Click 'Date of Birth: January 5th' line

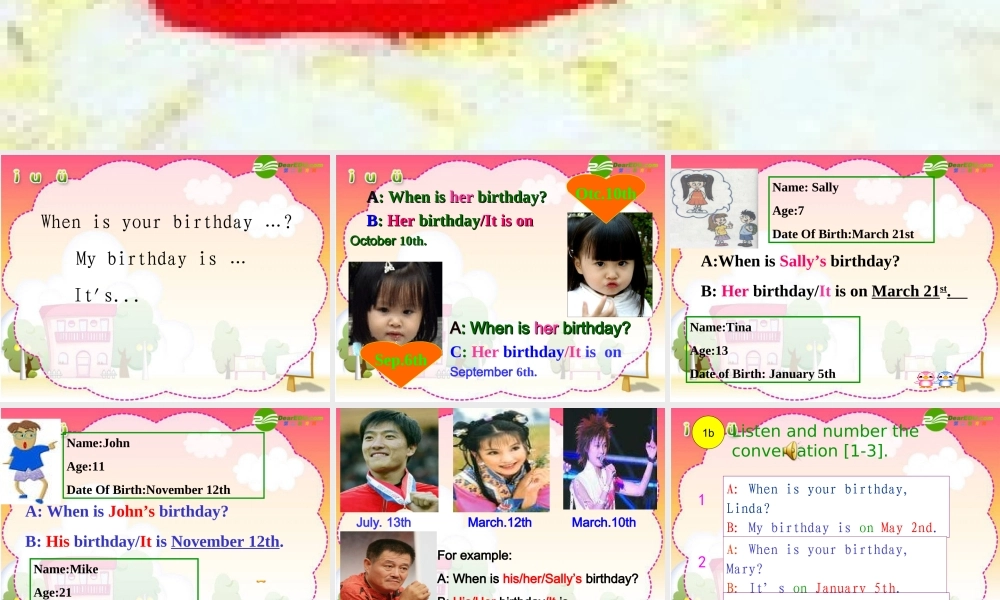pyautogui.click(x=762, y=374)
